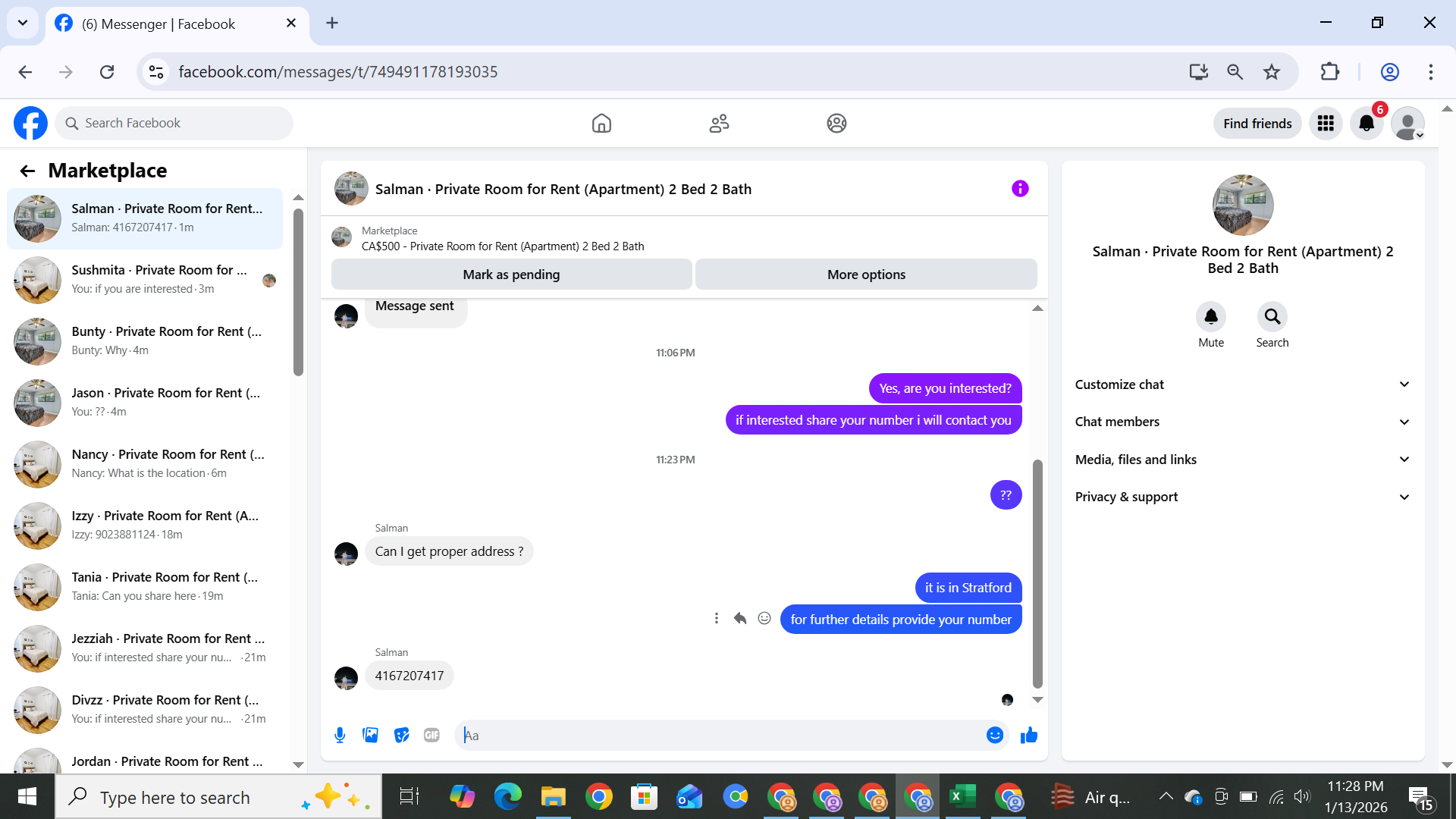Open the Facebook Home tab

click(x=601, y=123)
